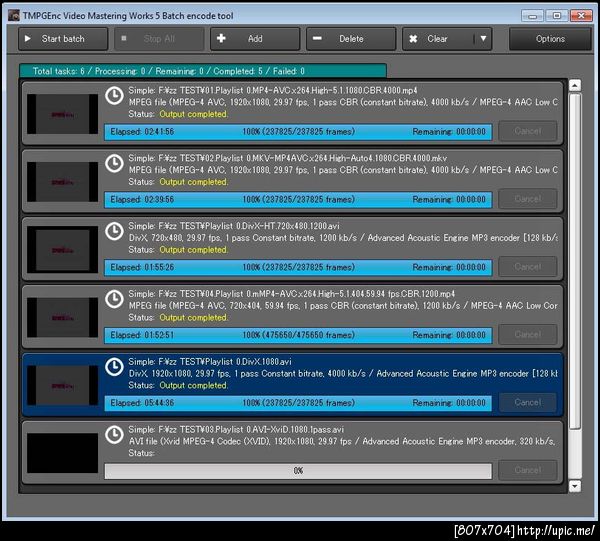The width and height of the screenshot is (600, 541).
Task: Clear the task list
Action: click(x=437, y=39)
